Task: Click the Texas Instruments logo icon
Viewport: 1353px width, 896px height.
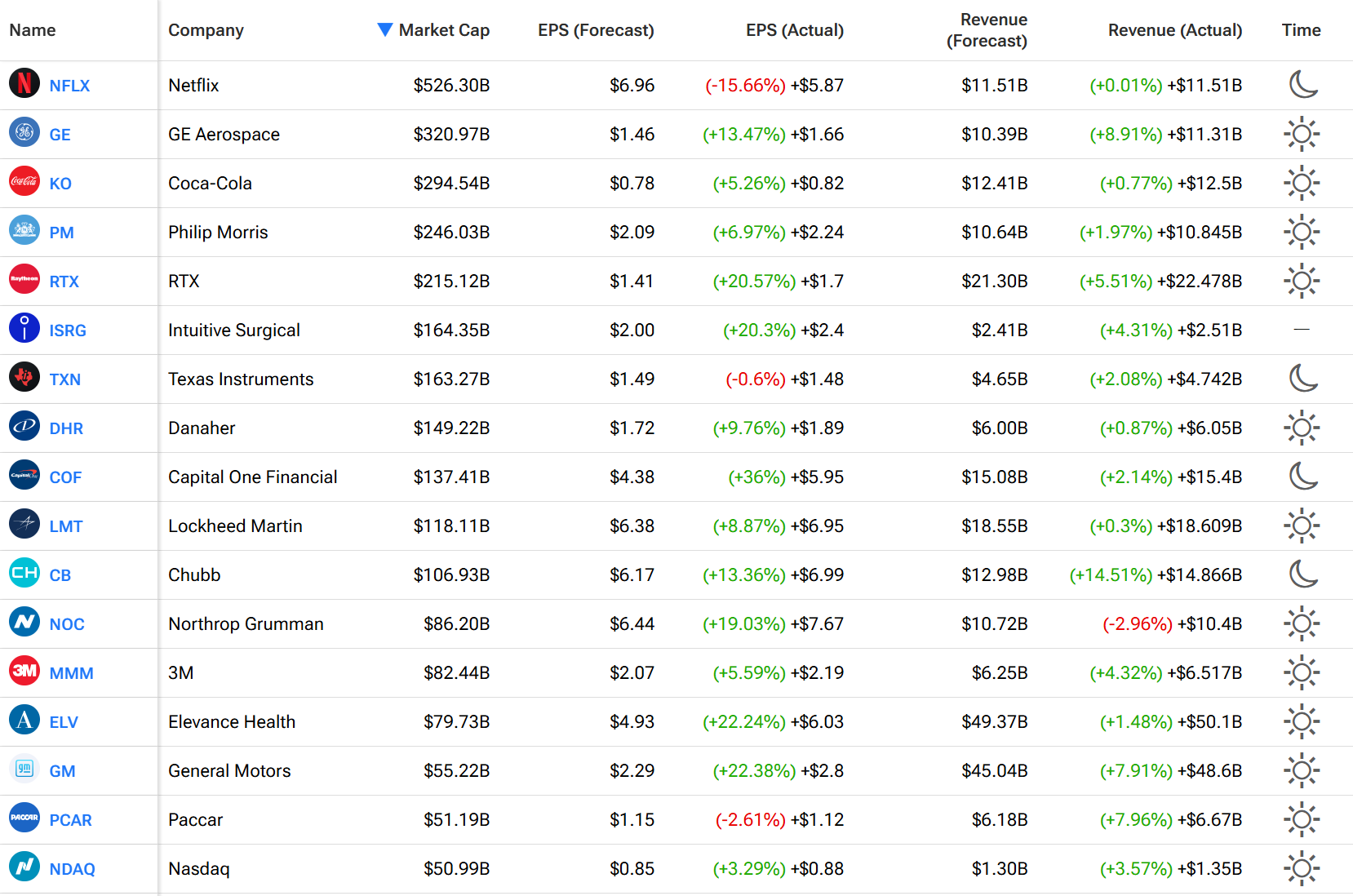Action: pyautogui.click(x=24, y=377)
